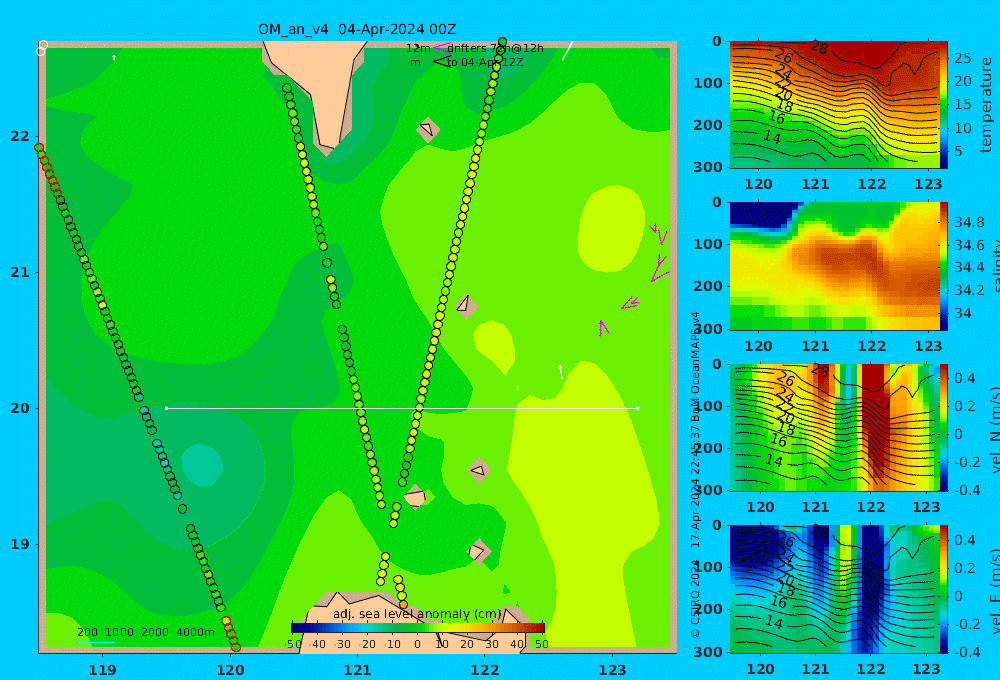Click the plot title OM_an_v4 04-Apr-2024 00Z
Screen dimensions: 1000x680
357,29
